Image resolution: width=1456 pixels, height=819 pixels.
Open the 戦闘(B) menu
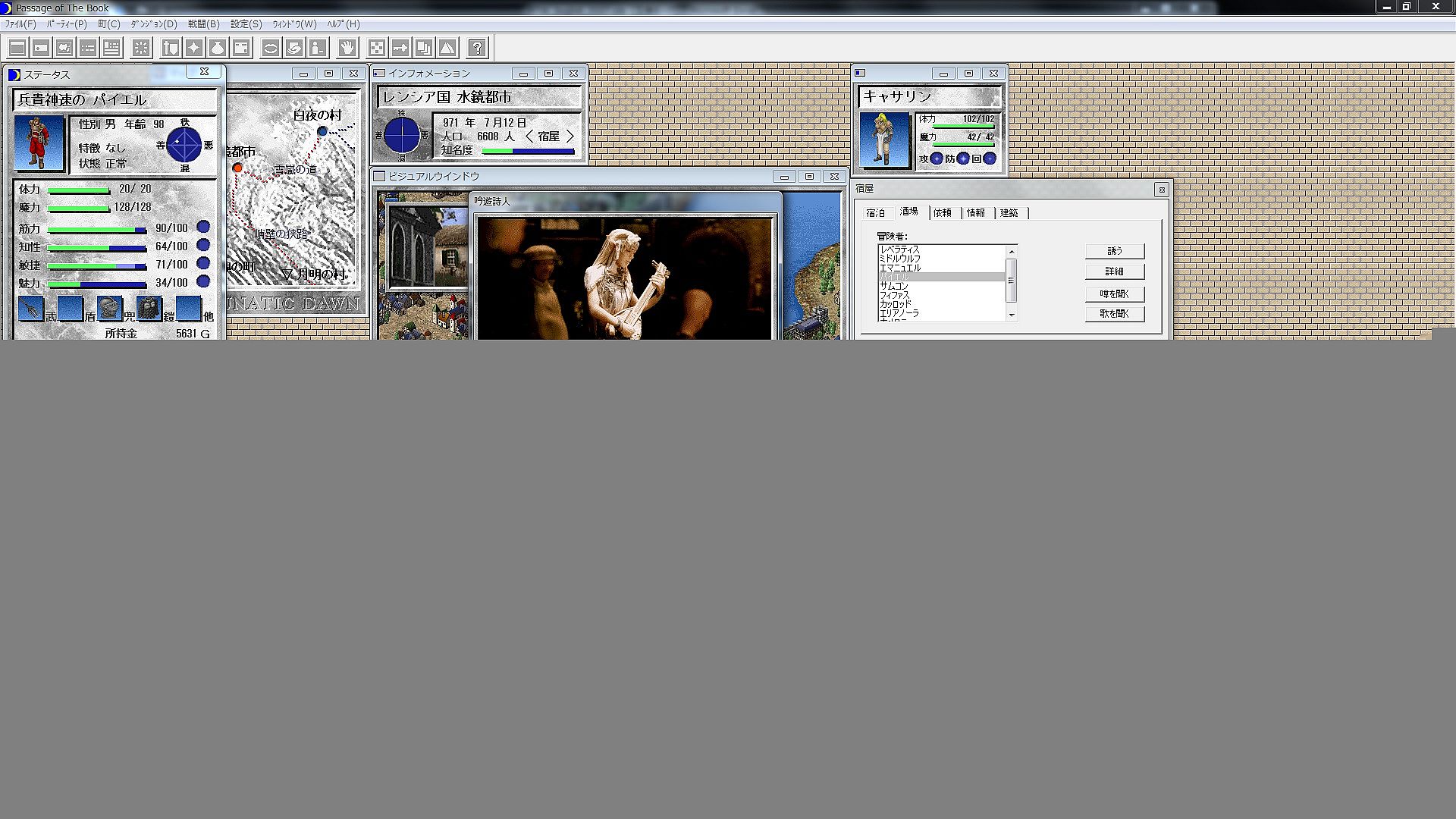203,24
